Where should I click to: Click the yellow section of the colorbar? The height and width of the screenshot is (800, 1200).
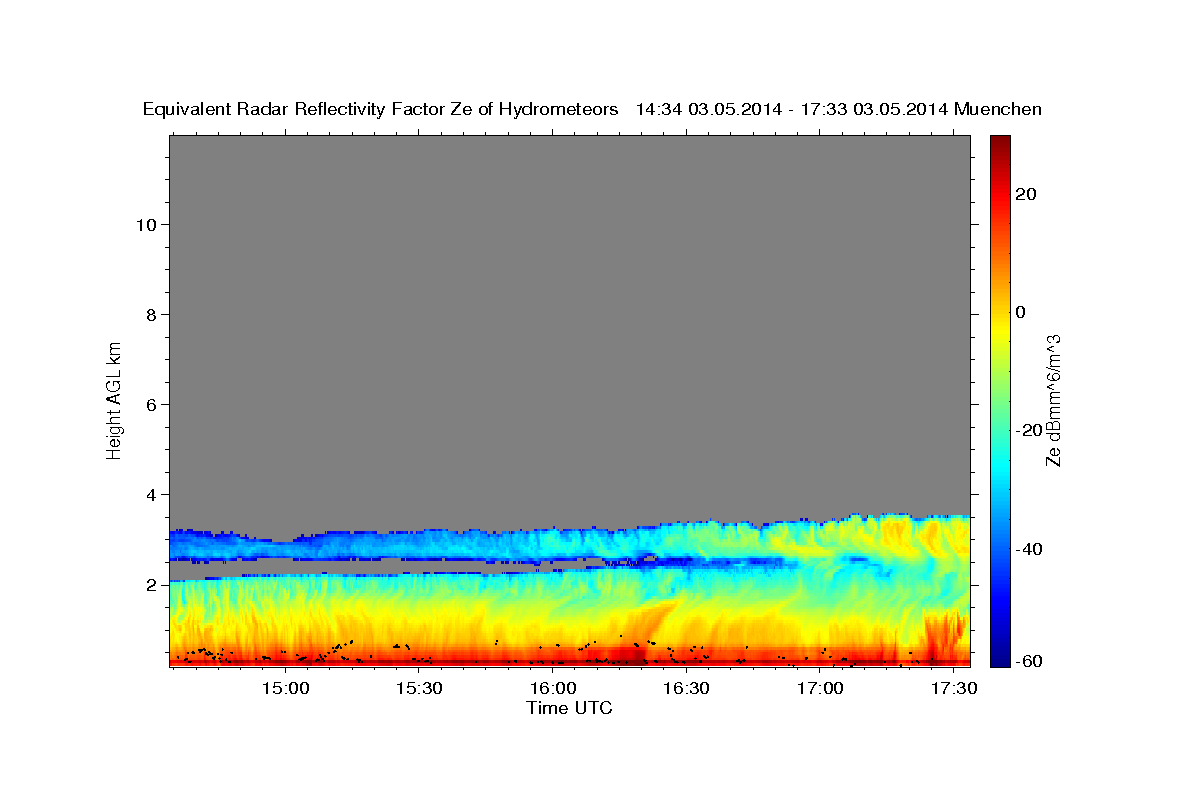[x=999, y=330]
